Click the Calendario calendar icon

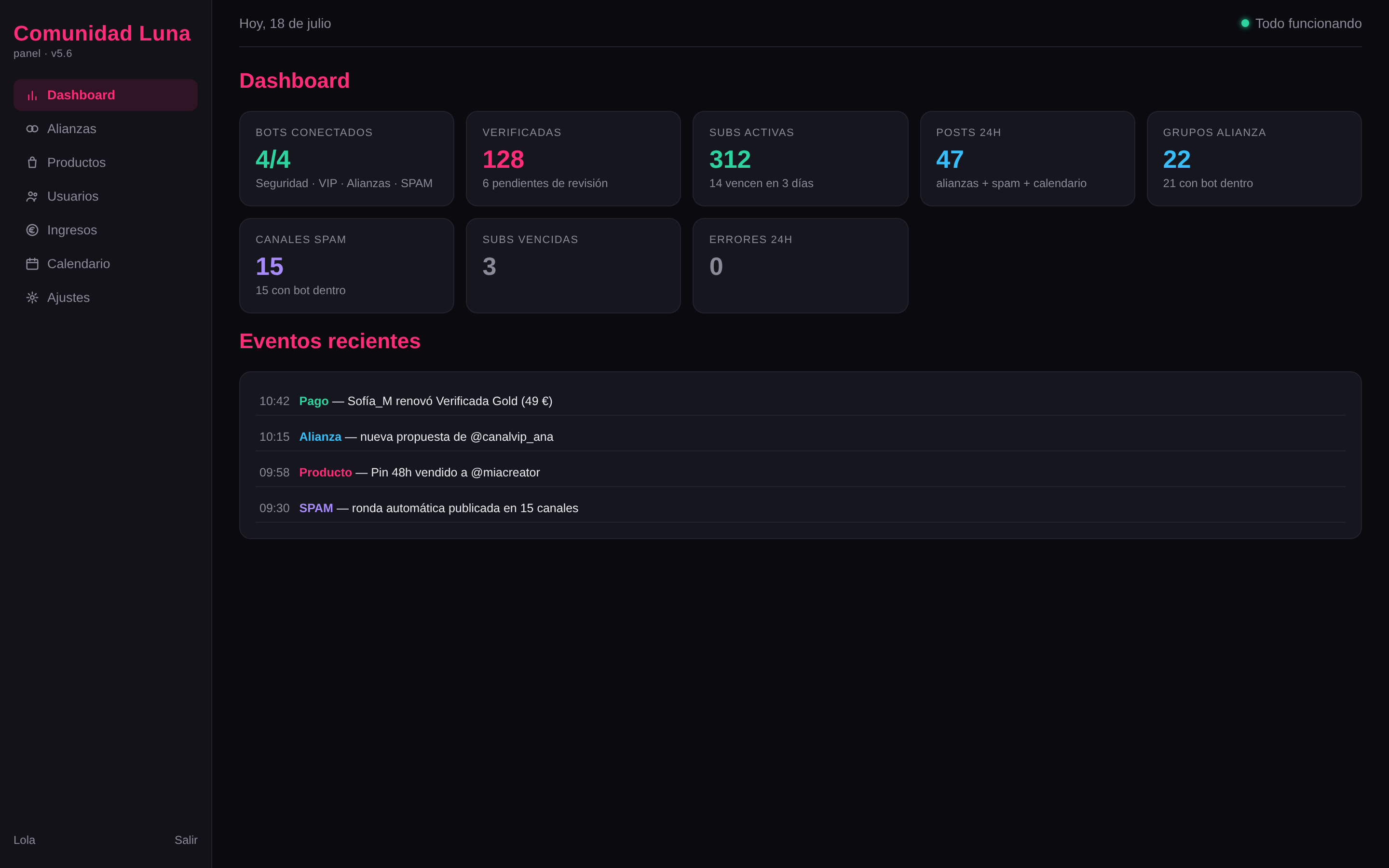(32, 264)
